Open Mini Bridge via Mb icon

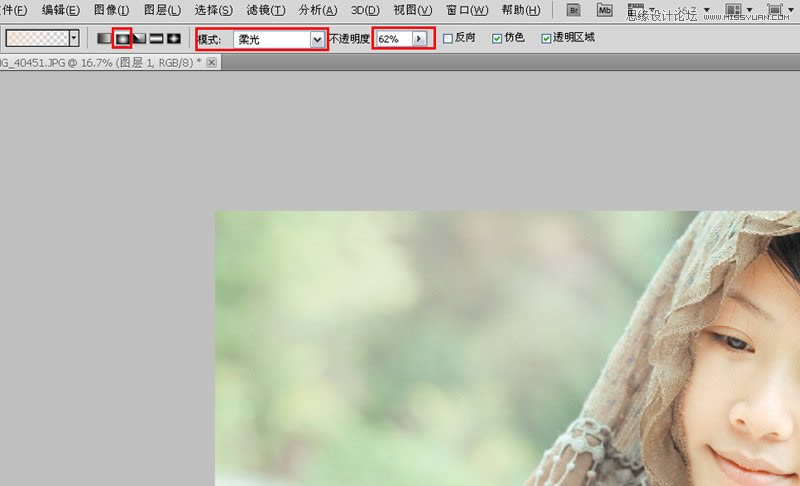605,10
